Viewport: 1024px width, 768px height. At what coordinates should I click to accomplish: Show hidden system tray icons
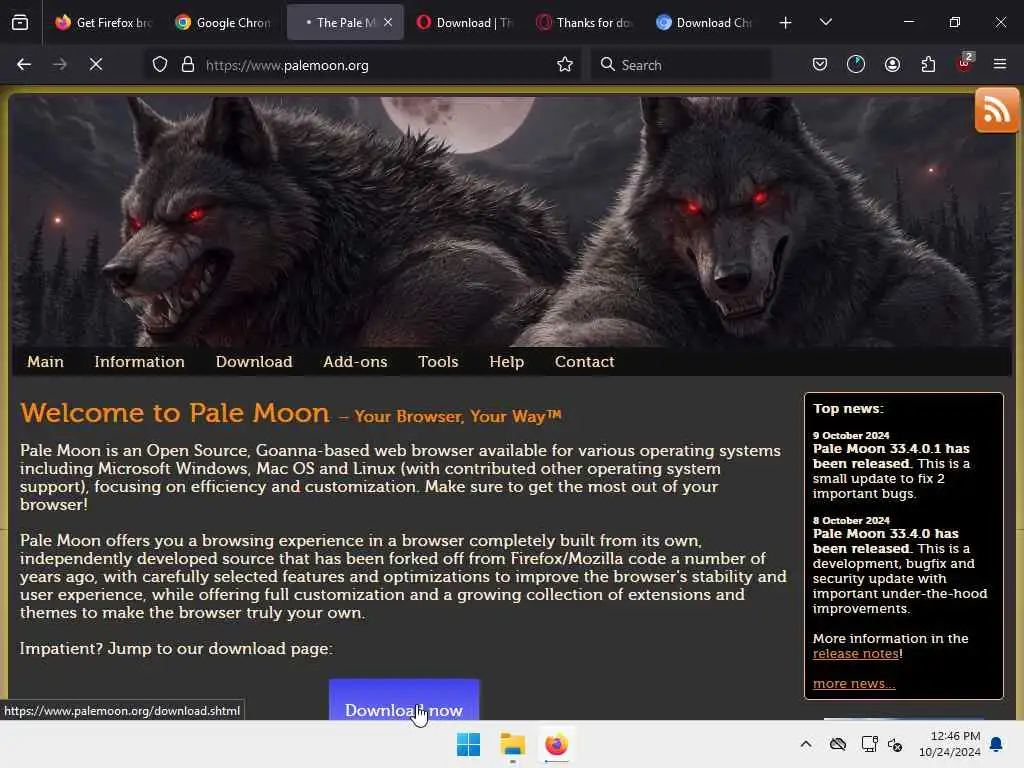point(806,744)
